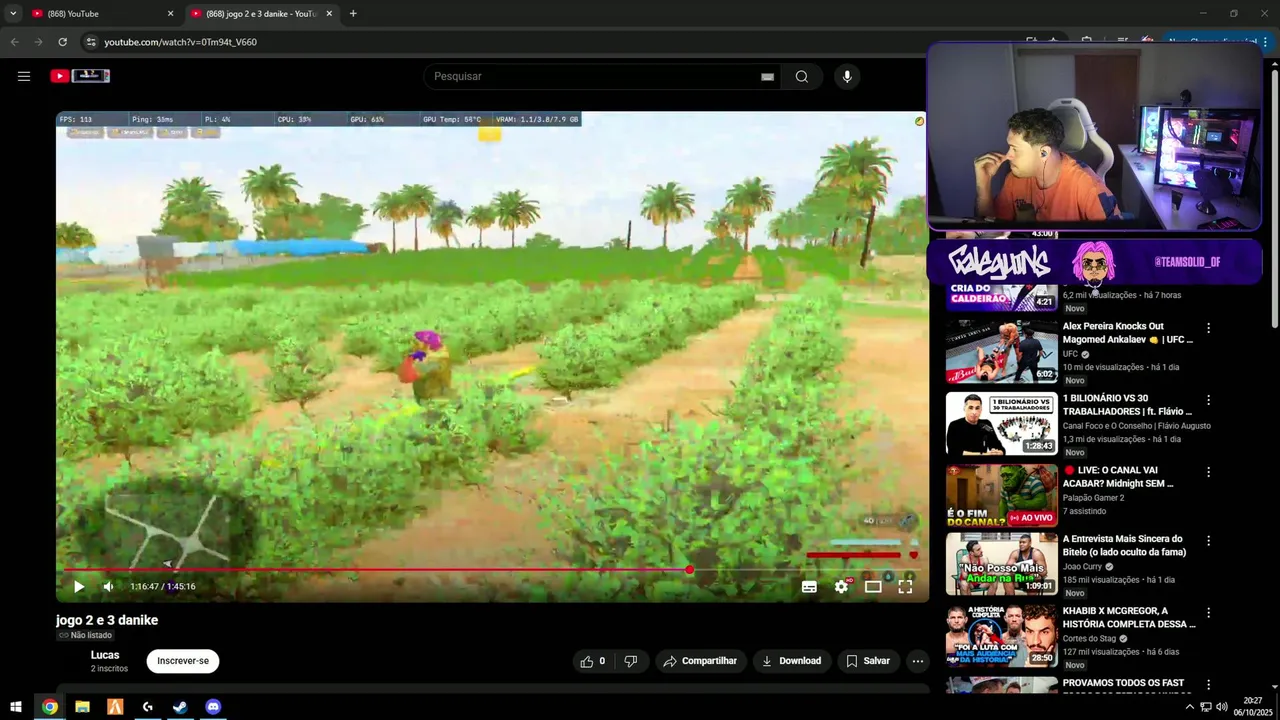
Task: Open A Entrevista Mais Sincera do Bitelo video
Action: (x=1001, y=564)
